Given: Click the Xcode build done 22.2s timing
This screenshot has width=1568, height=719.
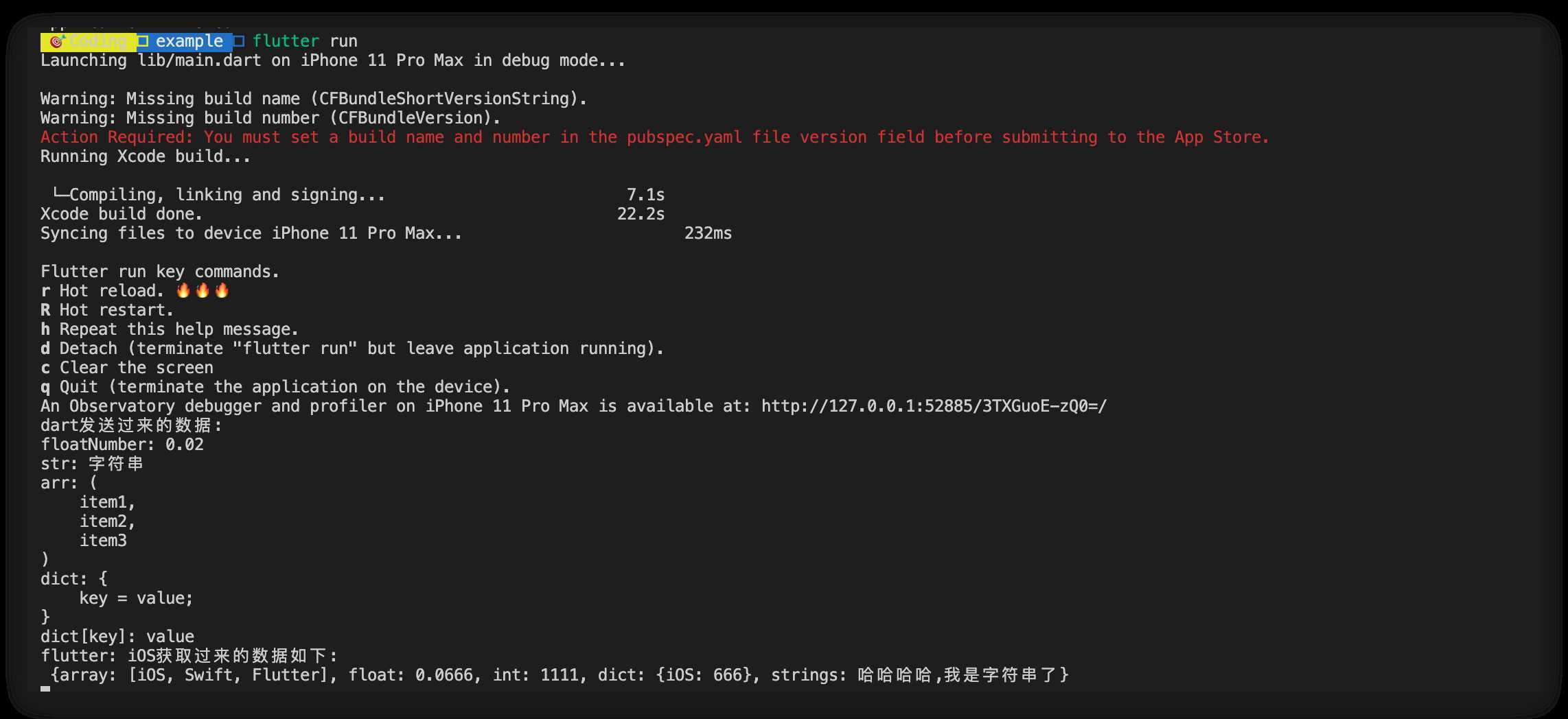Looking at the screenshot, I should pyautogui.click(x=641, y=214).
